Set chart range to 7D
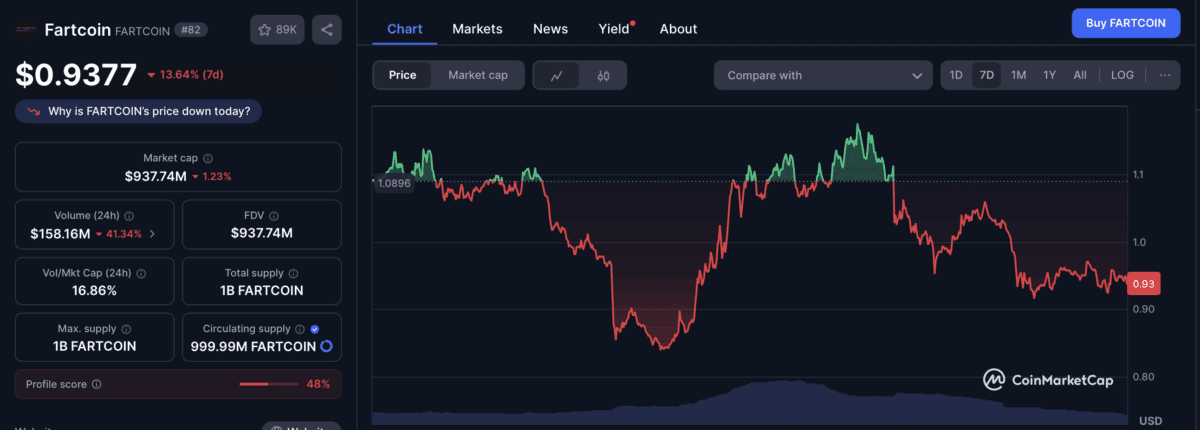This screenshot has width=1200, height=430. coord(987,75)
